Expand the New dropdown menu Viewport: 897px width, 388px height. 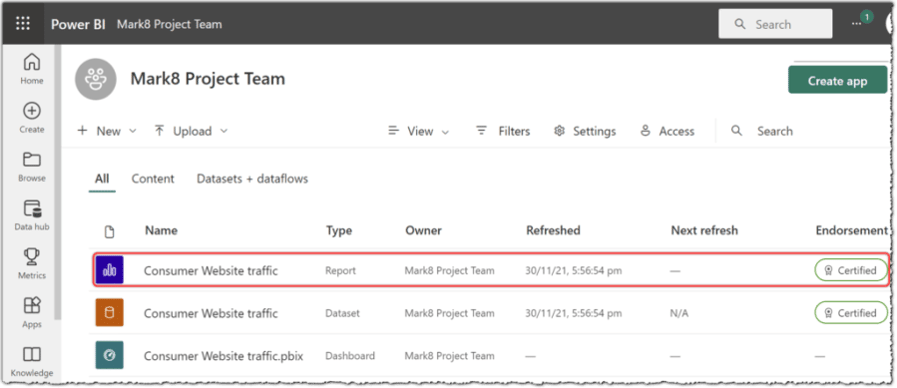(x=107, y=131)
